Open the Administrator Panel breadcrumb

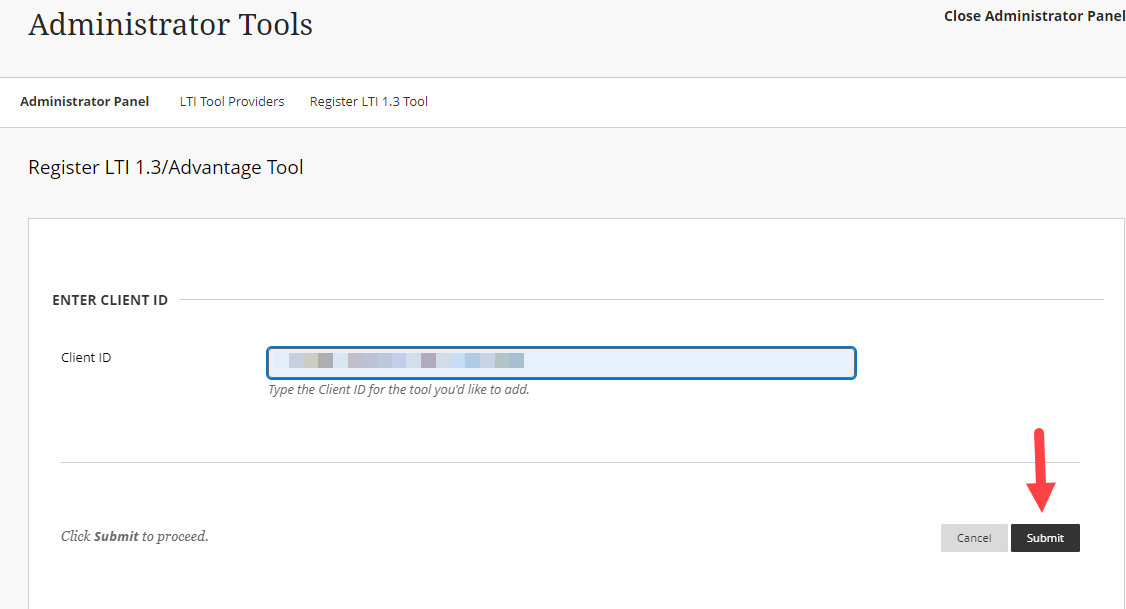pos(85,101)
